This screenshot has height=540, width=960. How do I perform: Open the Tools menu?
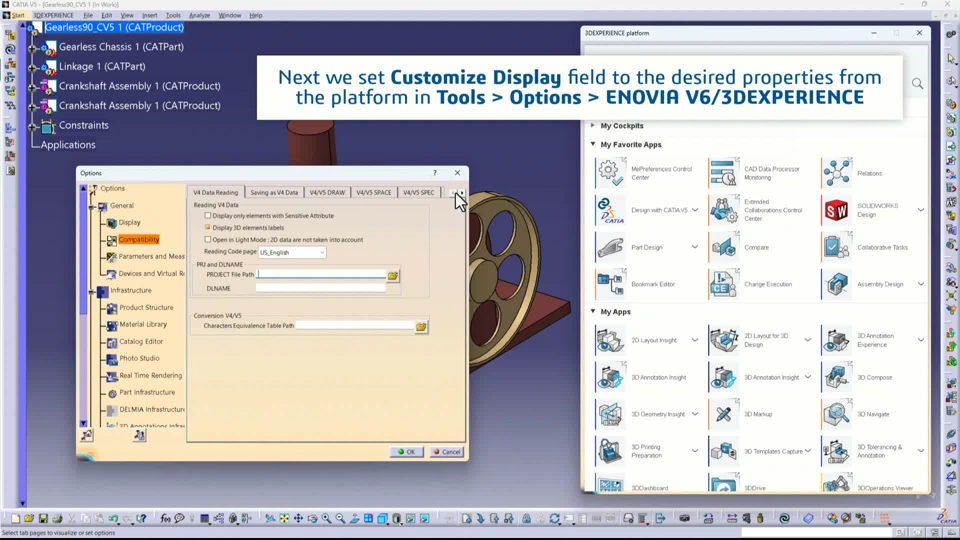point(173,15)
